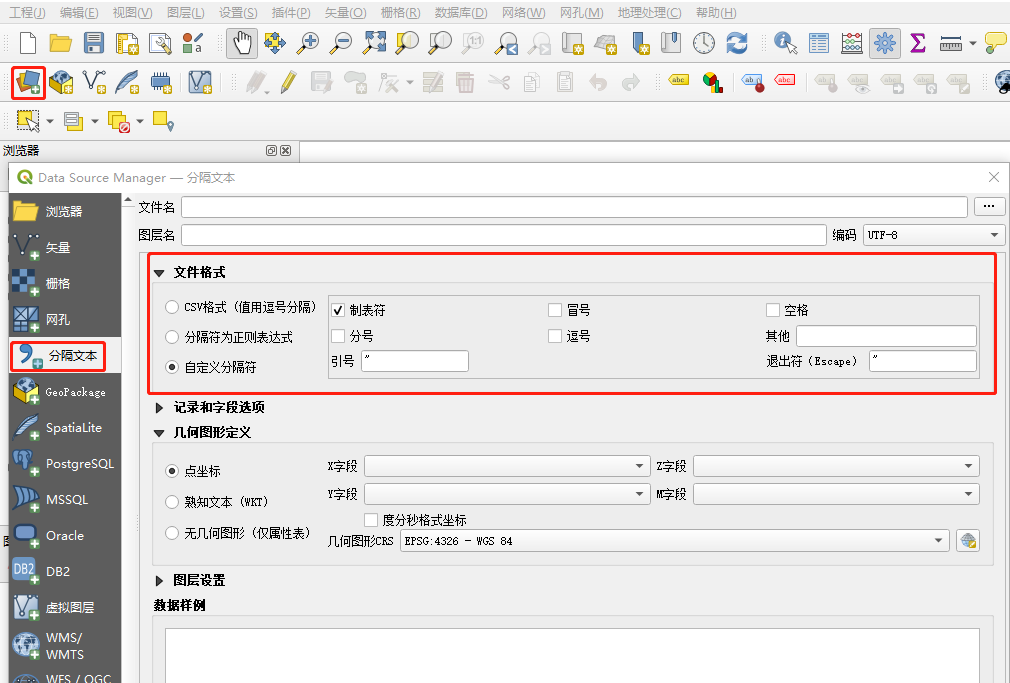
Task: Click the Select CRS globe button
Action: tap(967, 541)
